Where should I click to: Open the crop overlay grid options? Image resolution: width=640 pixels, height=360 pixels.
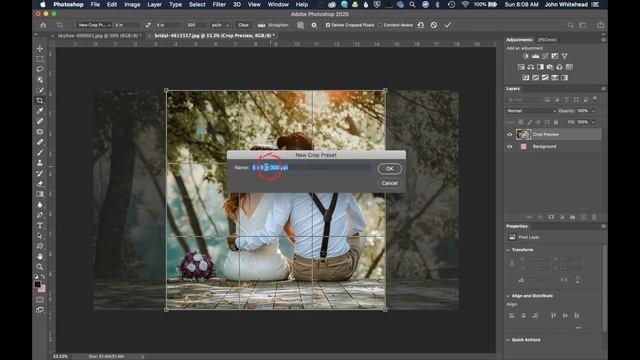click(300, 25)
